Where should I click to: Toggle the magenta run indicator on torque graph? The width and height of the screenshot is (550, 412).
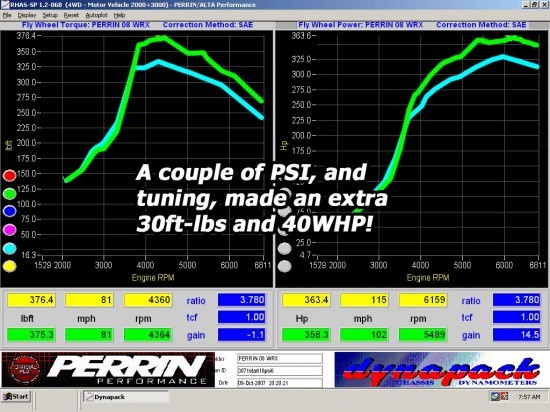click(x=9, y=230)
